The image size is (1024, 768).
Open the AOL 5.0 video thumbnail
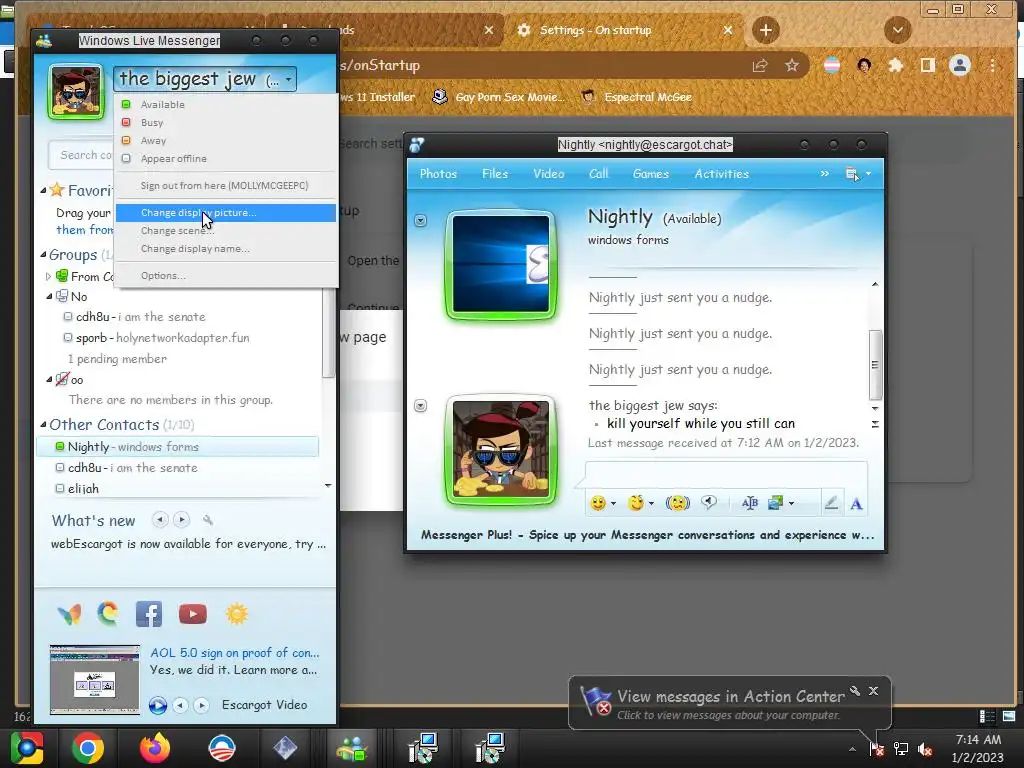click(95, 679)
